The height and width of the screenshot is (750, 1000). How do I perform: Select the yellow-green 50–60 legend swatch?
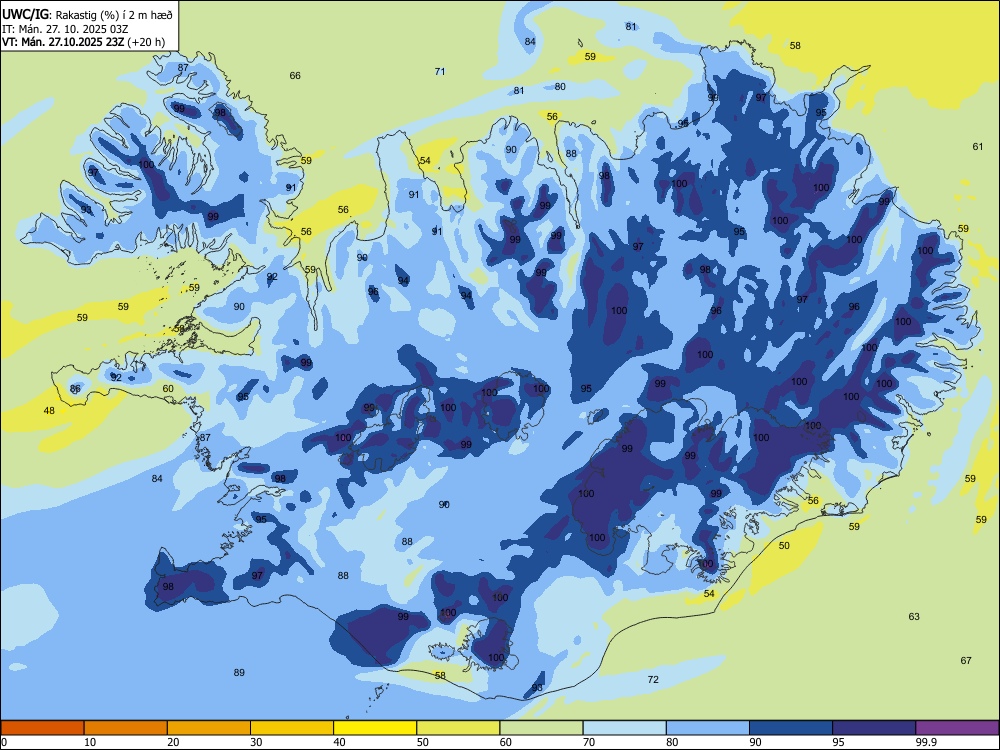(458, 728)
